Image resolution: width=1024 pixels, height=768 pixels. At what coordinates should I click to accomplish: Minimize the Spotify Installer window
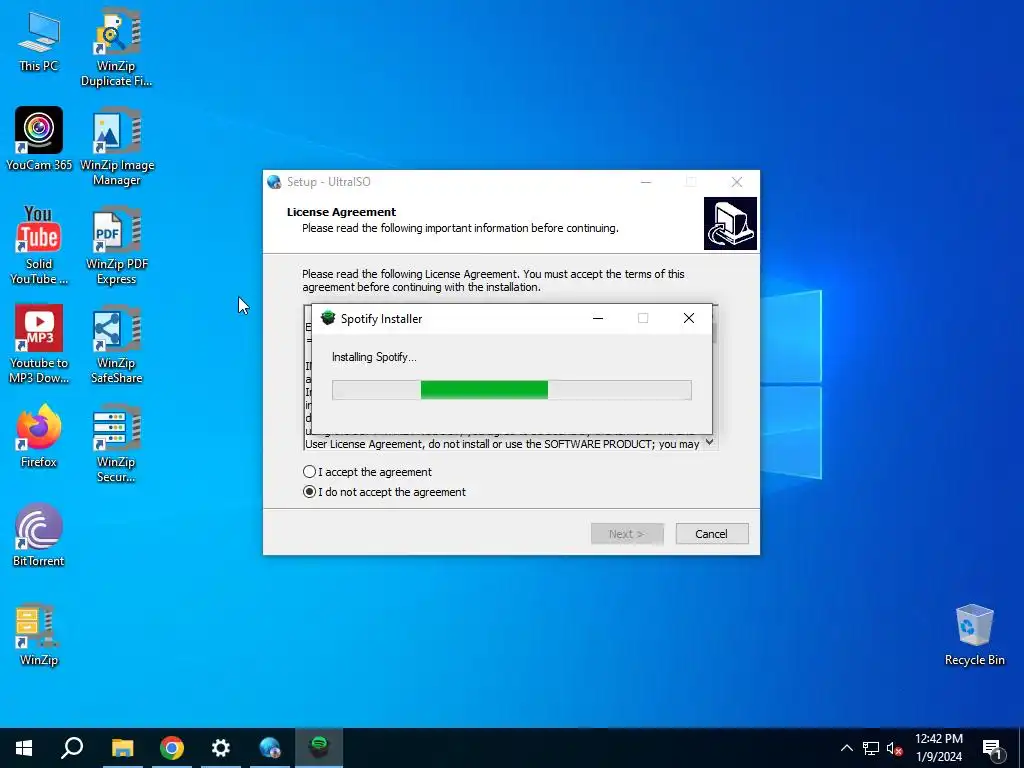click(598, 318)
